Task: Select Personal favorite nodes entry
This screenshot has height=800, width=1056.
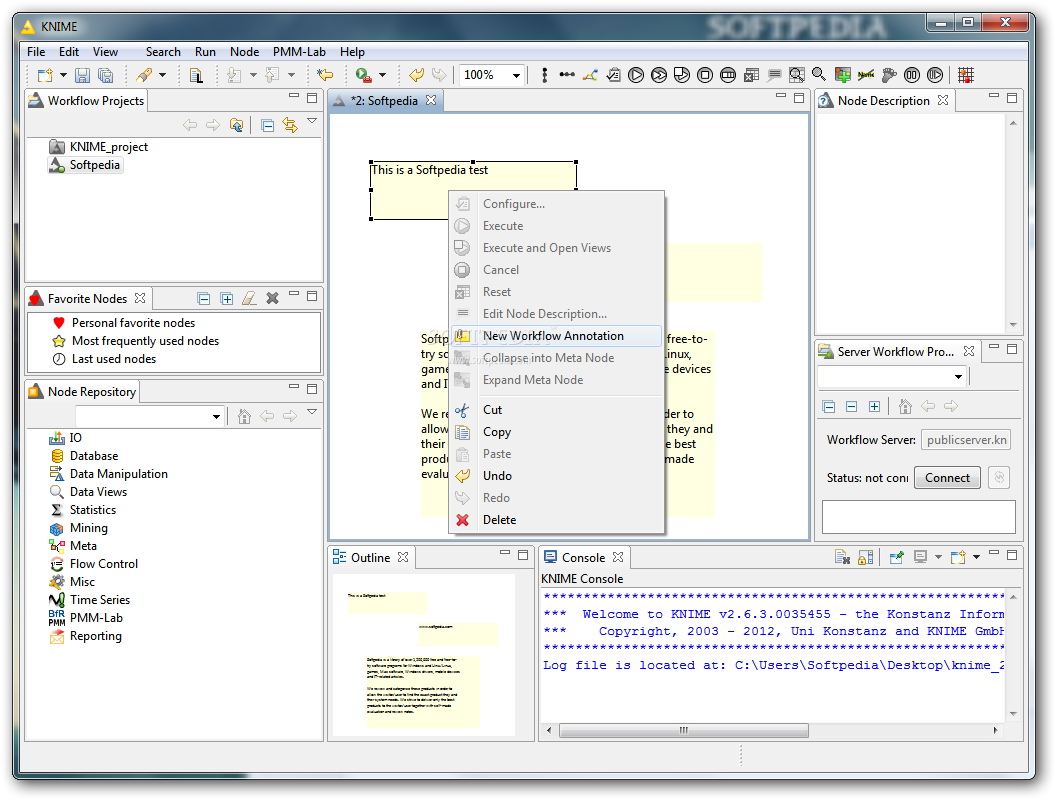Action: (133, 323)
